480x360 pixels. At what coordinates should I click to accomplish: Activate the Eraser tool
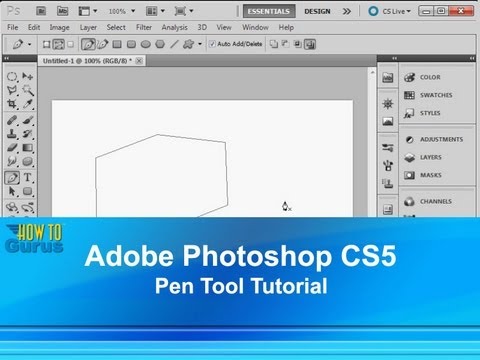(12, 148)
